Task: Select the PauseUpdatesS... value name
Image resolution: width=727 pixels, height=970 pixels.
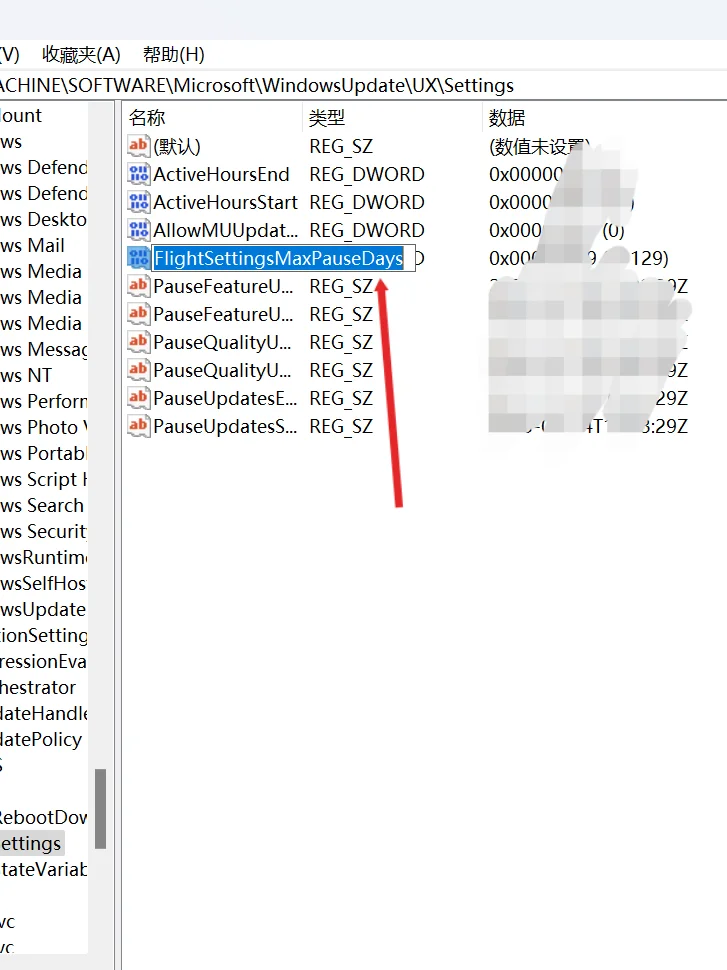Action: [225, 426]
